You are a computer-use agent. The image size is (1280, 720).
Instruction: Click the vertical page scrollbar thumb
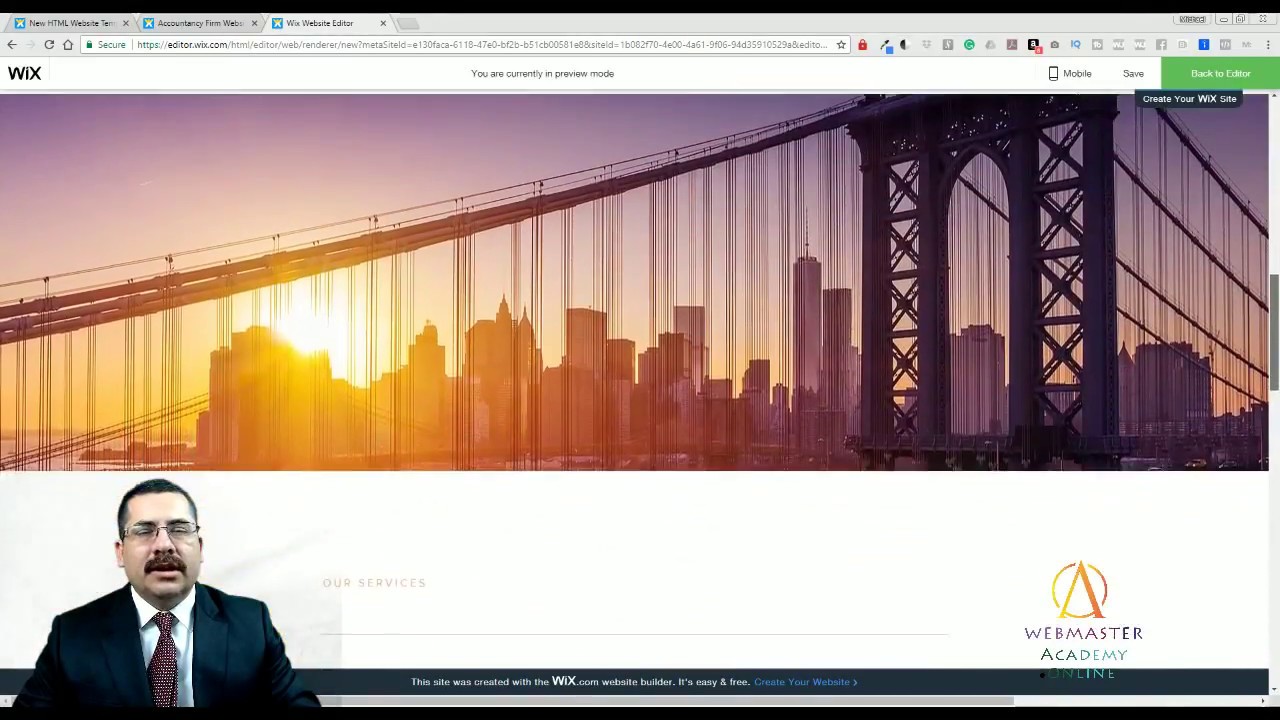point(1274,332)
